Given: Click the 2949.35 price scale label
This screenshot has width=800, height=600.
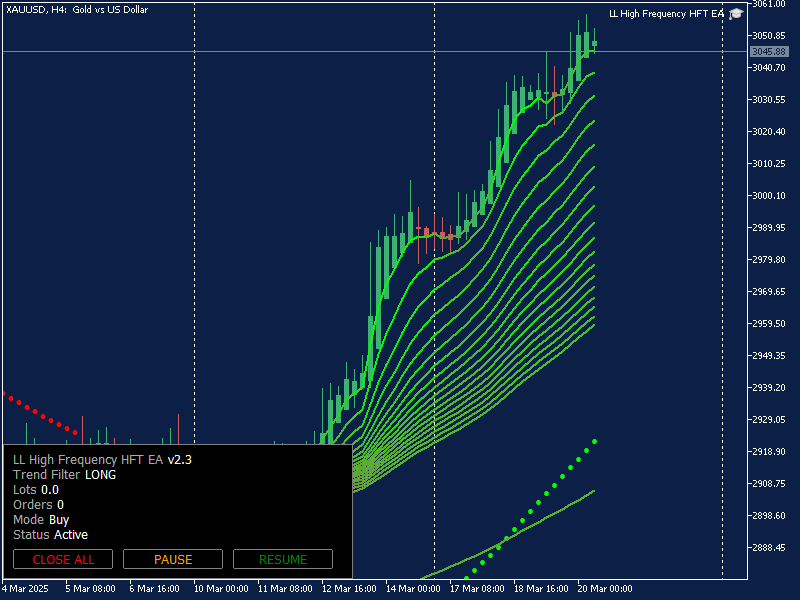Looking at the screenshot, I should [x=769, y=356].
